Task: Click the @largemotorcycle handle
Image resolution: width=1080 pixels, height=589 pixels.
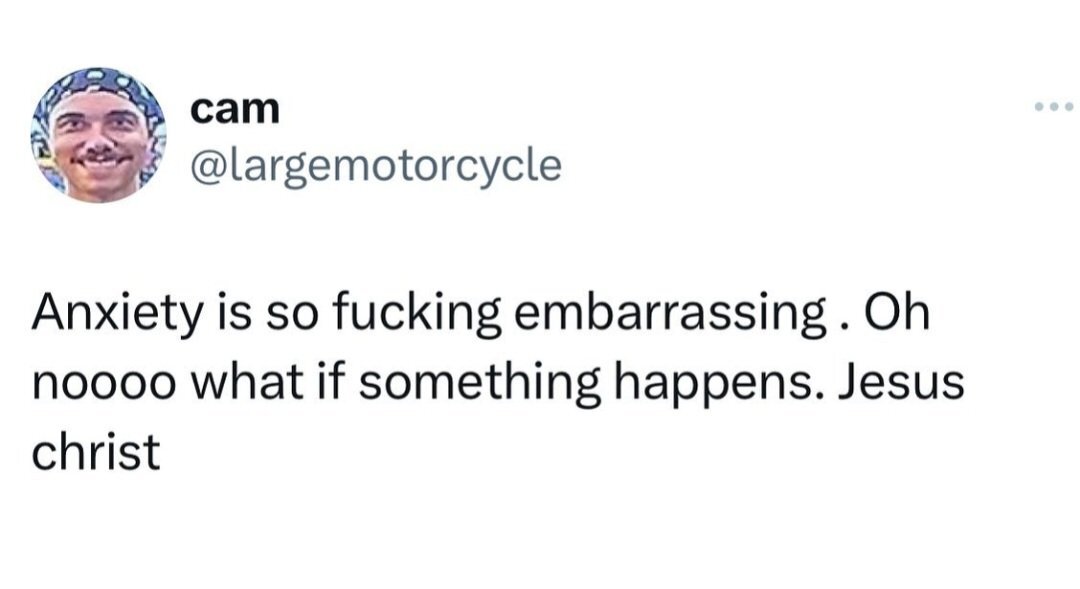Action: pos(374,165)
